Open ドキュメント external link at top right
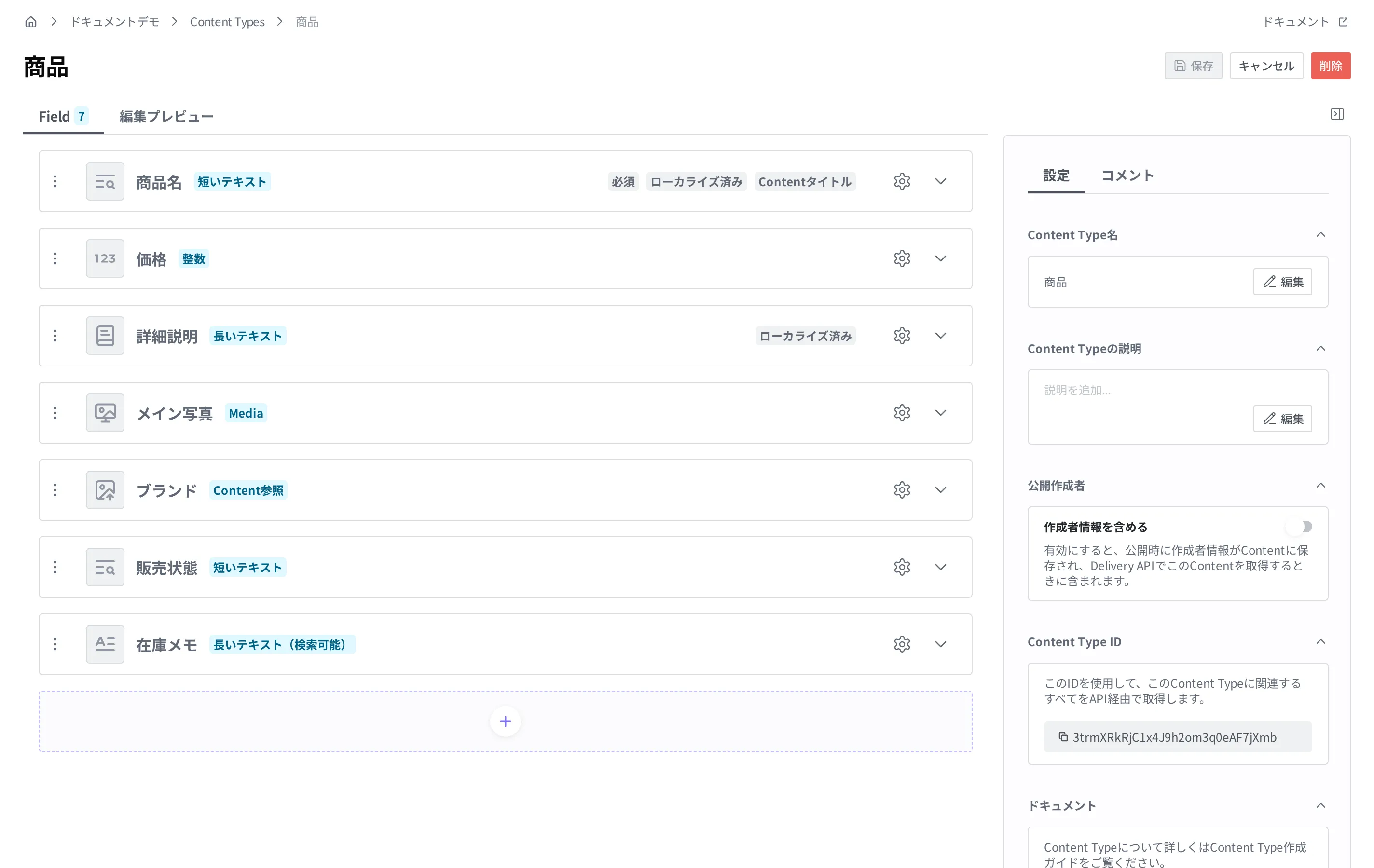Viewport: 1374px width, 868px height. (1305, 22)
